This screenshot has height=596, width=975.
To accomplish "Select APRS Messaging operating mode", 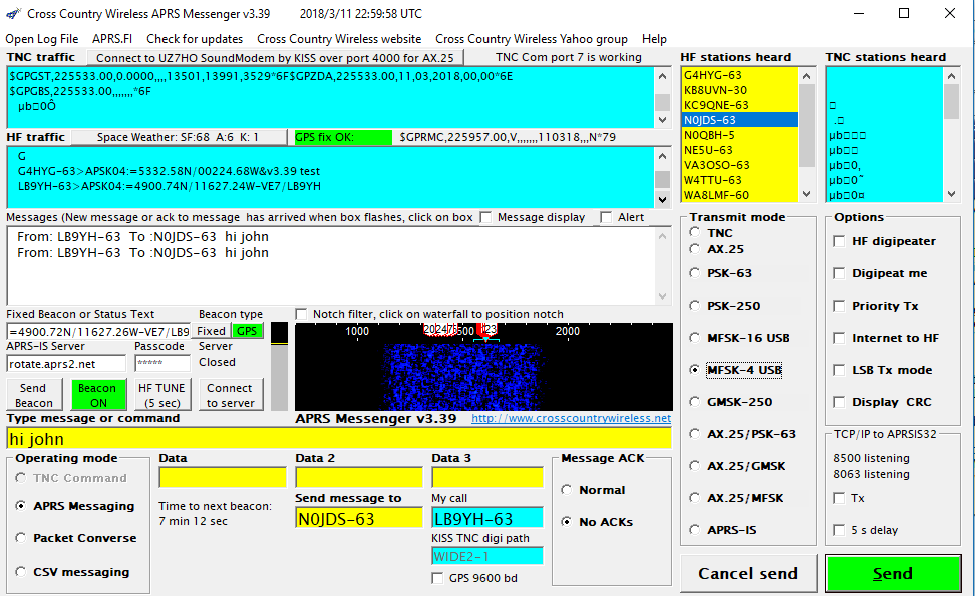I will pyautogui.click(x=21, y=506).
